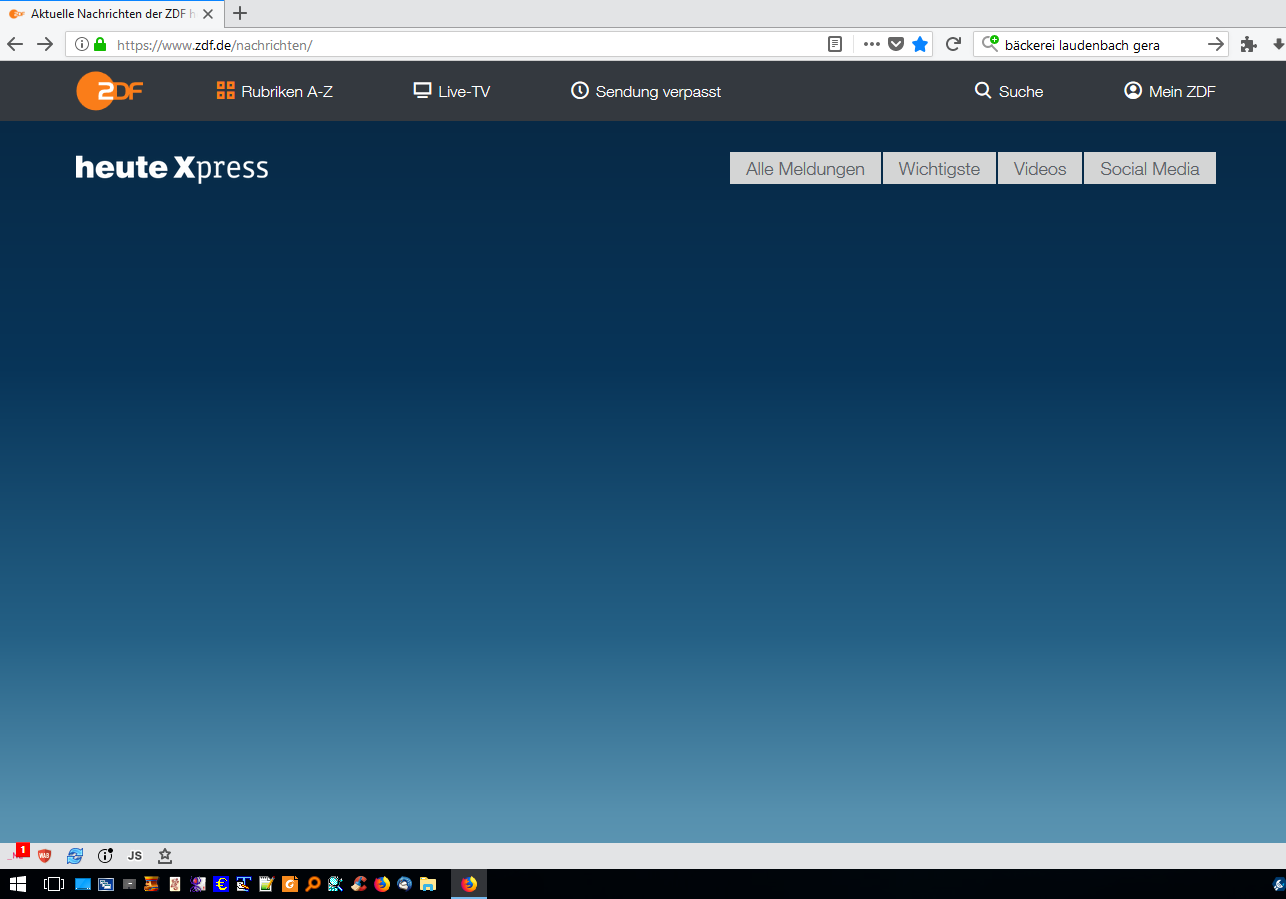Screen dimensions: 1286x899
Task: Click the blue refresh-arrows add-on icon
Action: [x=75, y=856]
